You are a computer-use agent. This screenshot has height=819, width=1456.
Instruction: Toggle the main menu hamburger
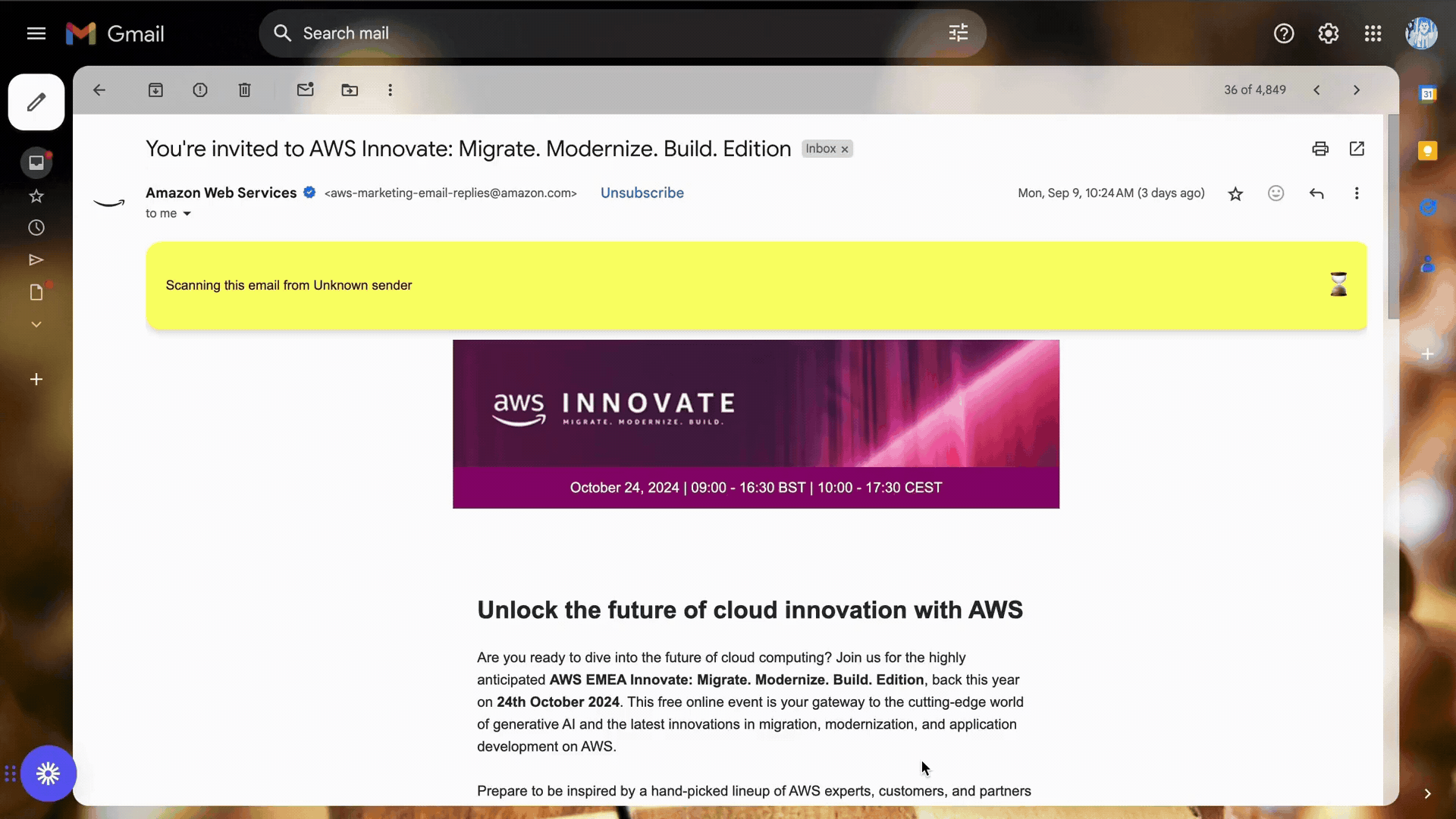36,33
